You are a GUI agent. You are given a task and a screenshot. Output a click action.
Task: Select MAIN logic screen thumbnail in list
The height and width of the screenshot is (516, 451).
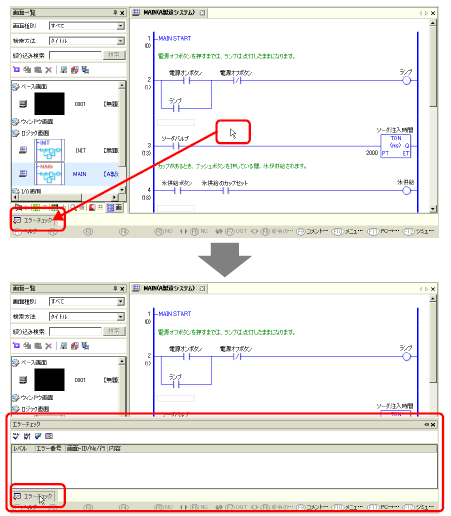point(50,174)
